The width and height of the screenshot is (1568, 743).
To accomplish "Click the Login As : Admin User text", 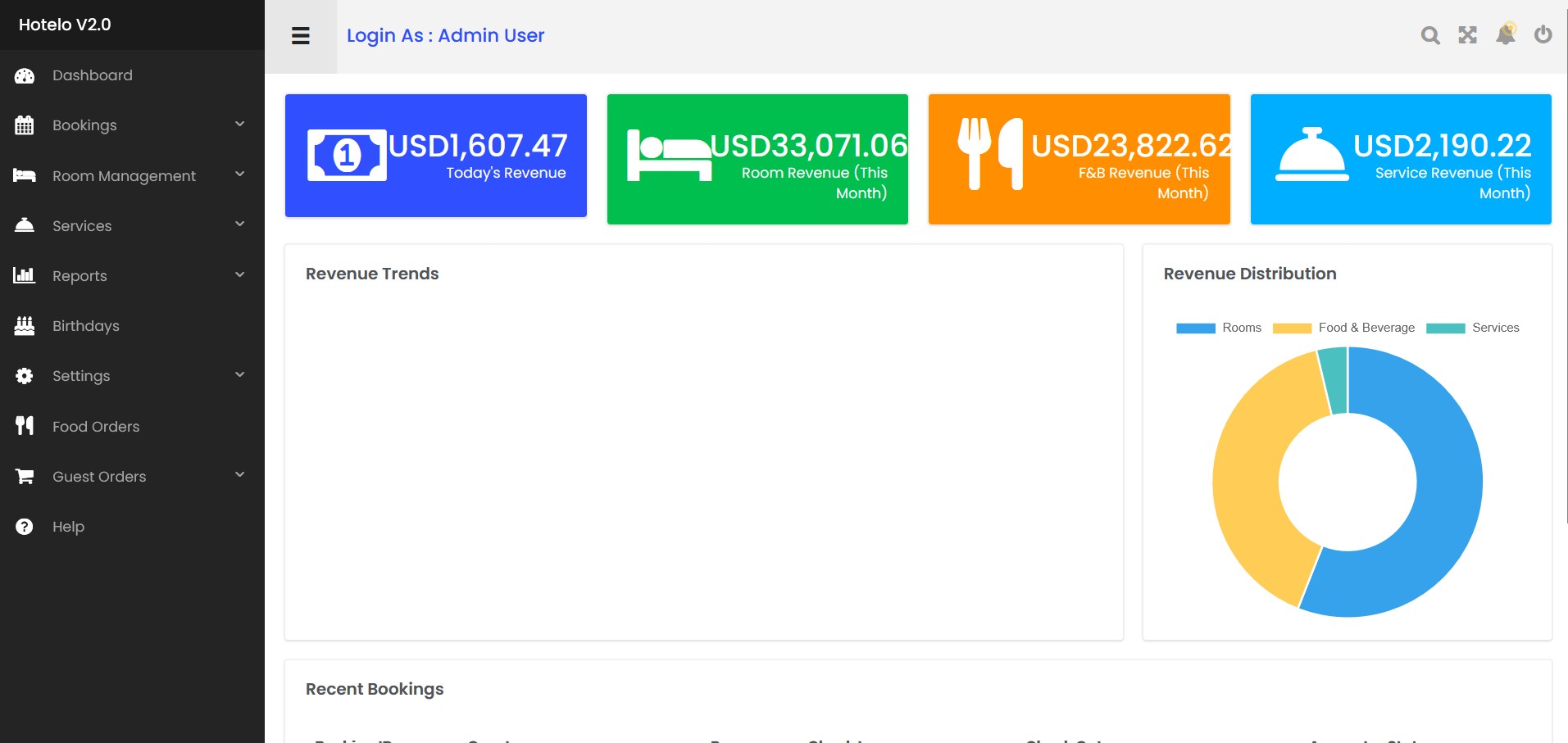I will 445,36.
